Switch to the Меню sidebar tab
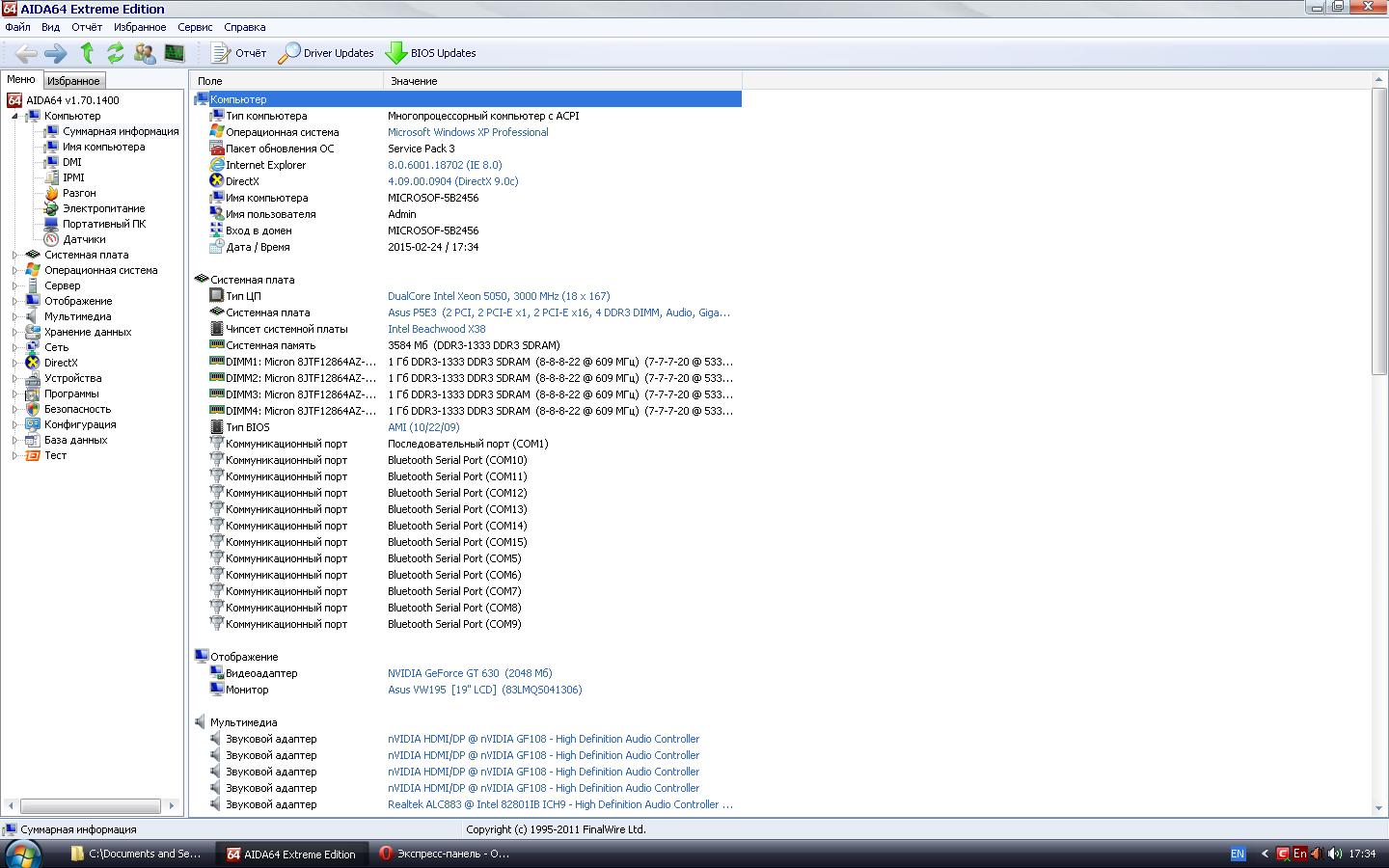 (20, 80)
